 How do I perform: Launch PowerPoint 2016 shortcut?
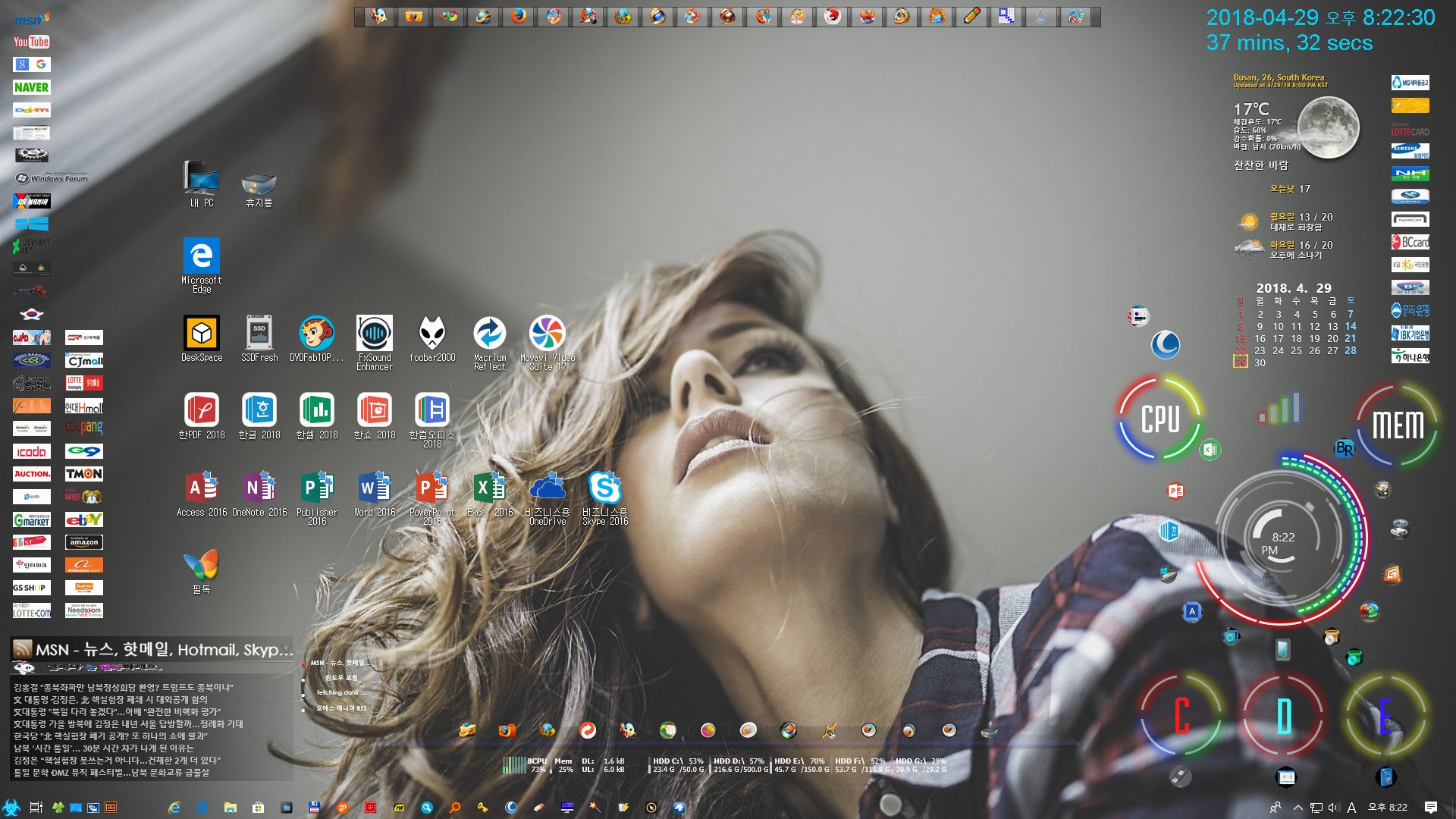(432, 497)
